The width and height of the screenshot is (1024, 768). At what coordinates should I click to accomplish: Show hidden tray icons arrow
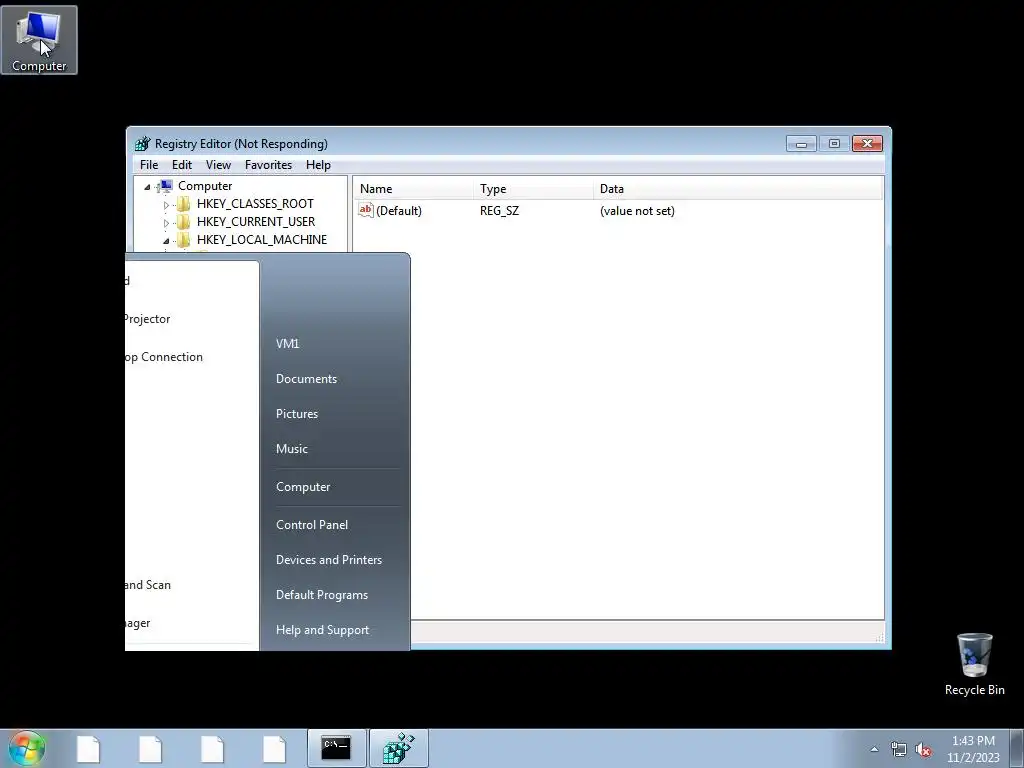(874, 749)
